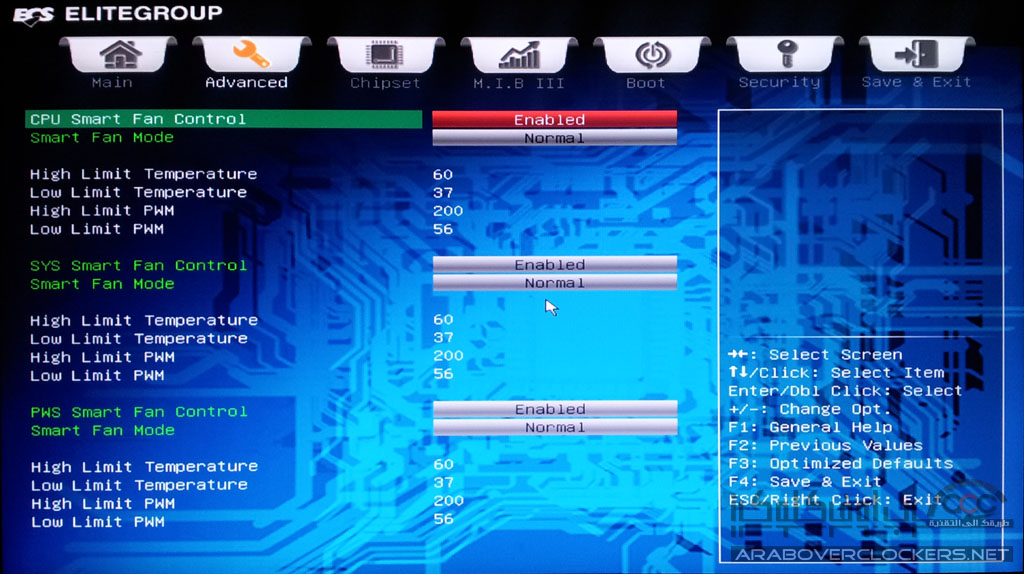The height and width of the screenshot is (574, 1024).
Task: Select the CPU Smart Fan Control label
Action: point(138,119)
